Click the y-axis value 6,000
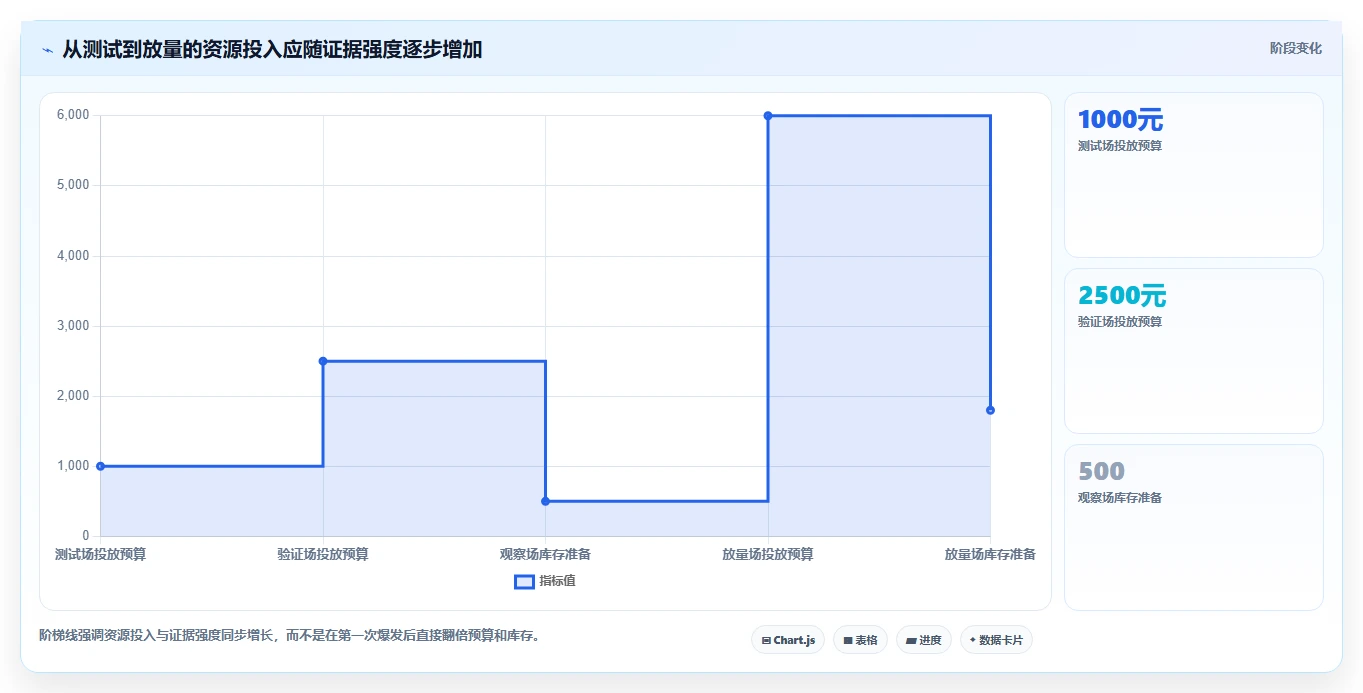The height and width of the screenshot is (693, 1363). tap(73, 115)
